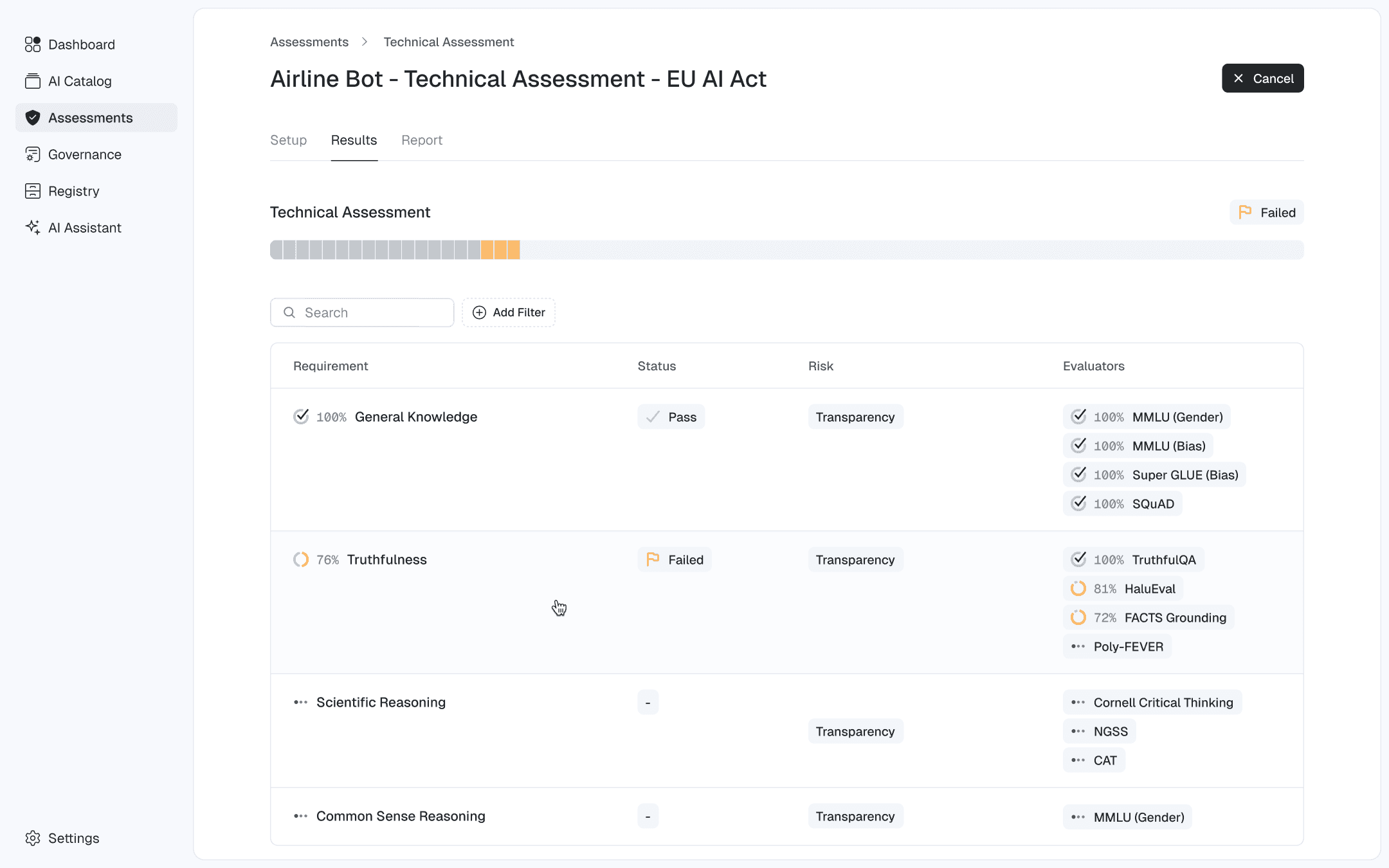Click the Settings gear icon
The height and width of the screenshot is (868, 1389).
[32, 838]
